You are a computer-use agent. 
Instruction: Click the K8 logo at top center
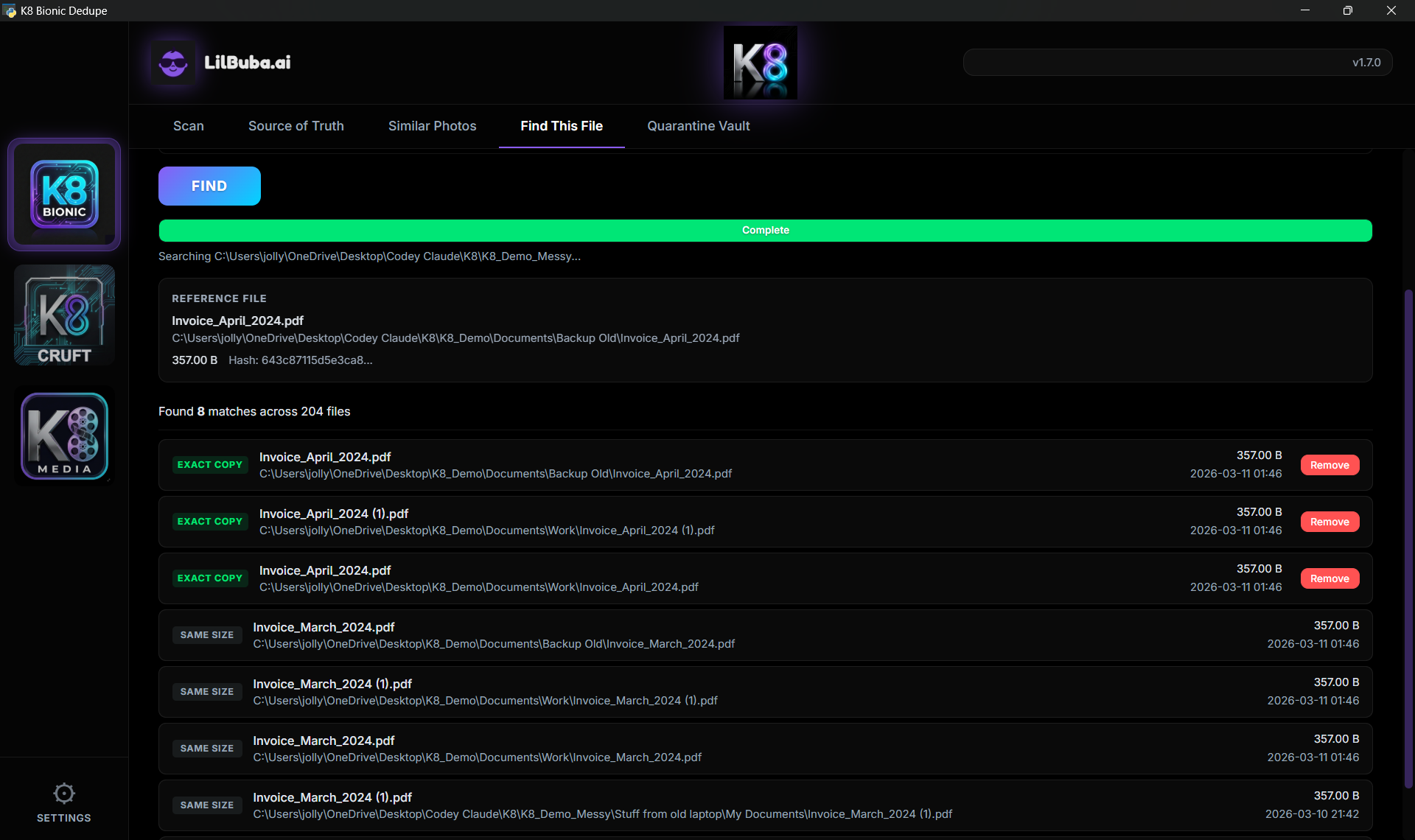point(760,62)
